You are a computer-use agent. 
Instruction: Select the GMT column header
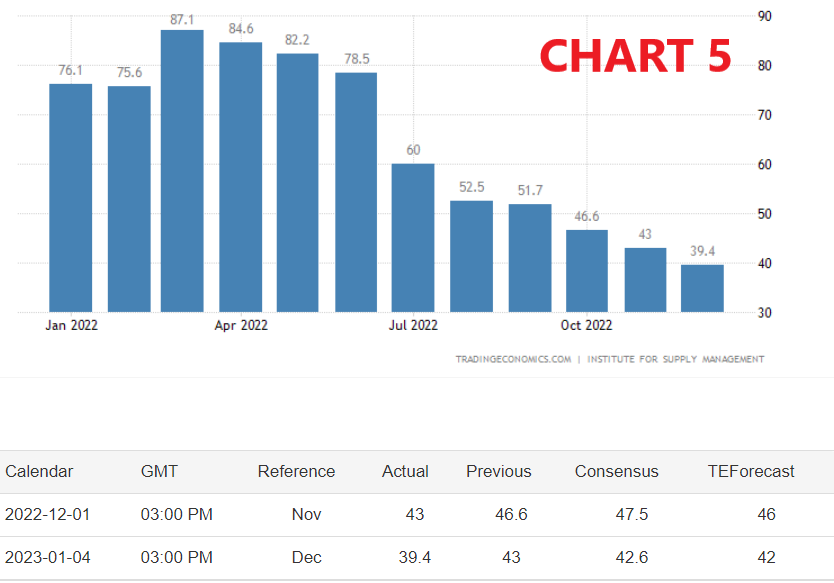pyautogui.click(x=159, y=471)
